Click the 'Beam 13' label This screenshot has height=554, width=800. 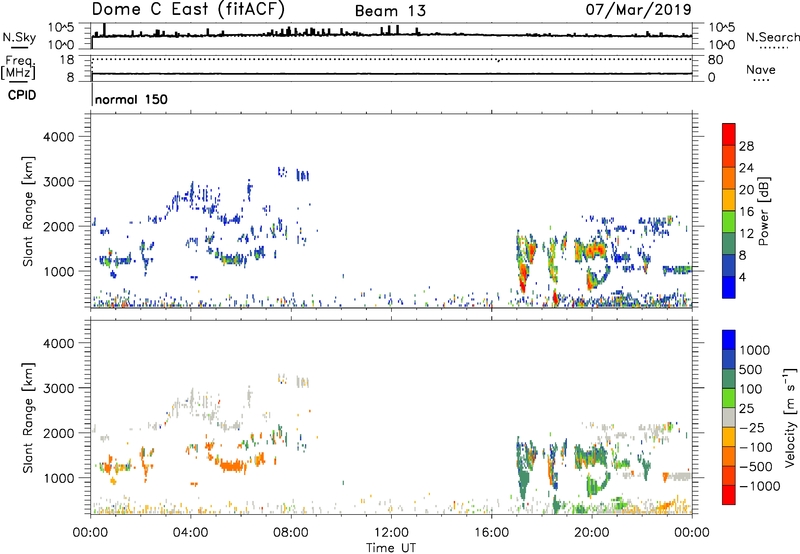[x=390, y=11]
